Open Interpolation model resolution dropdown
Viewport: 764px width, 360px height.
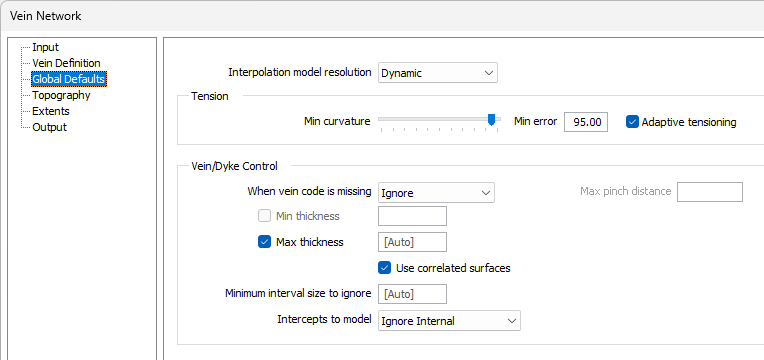438,73
